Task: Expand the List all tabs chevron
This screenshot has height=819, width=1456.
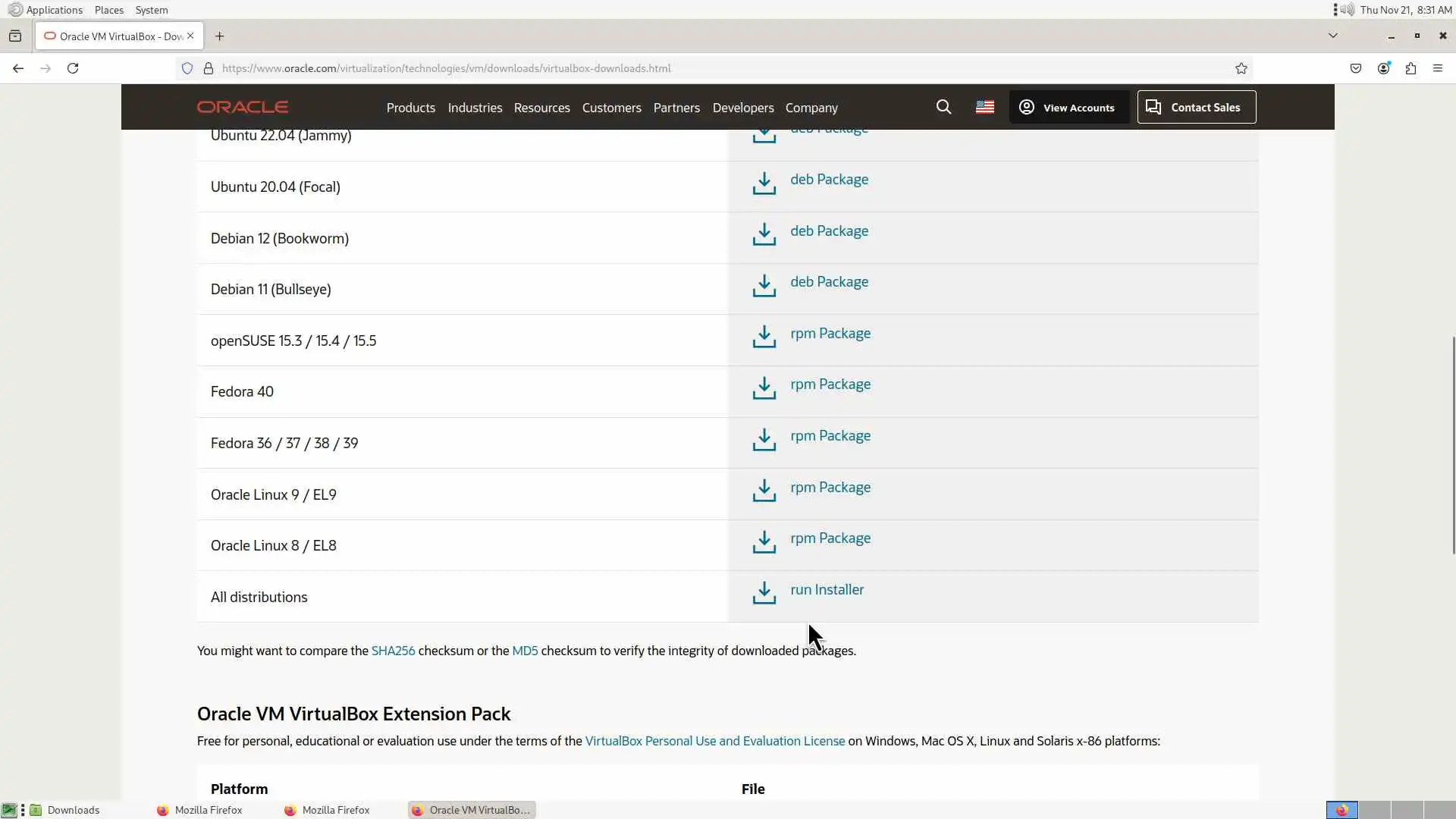Action: pos(1332,36)
